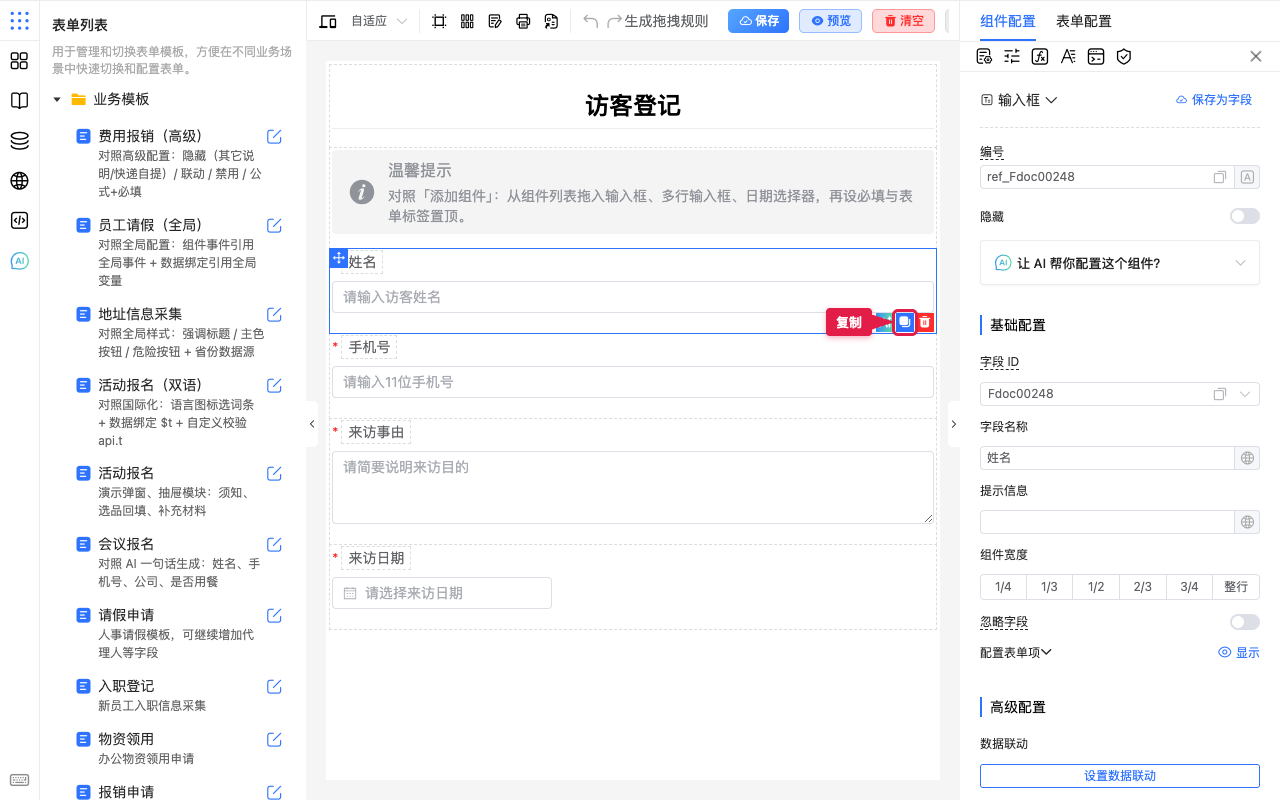
Task: Click the 预览 button
Action: 830,21
